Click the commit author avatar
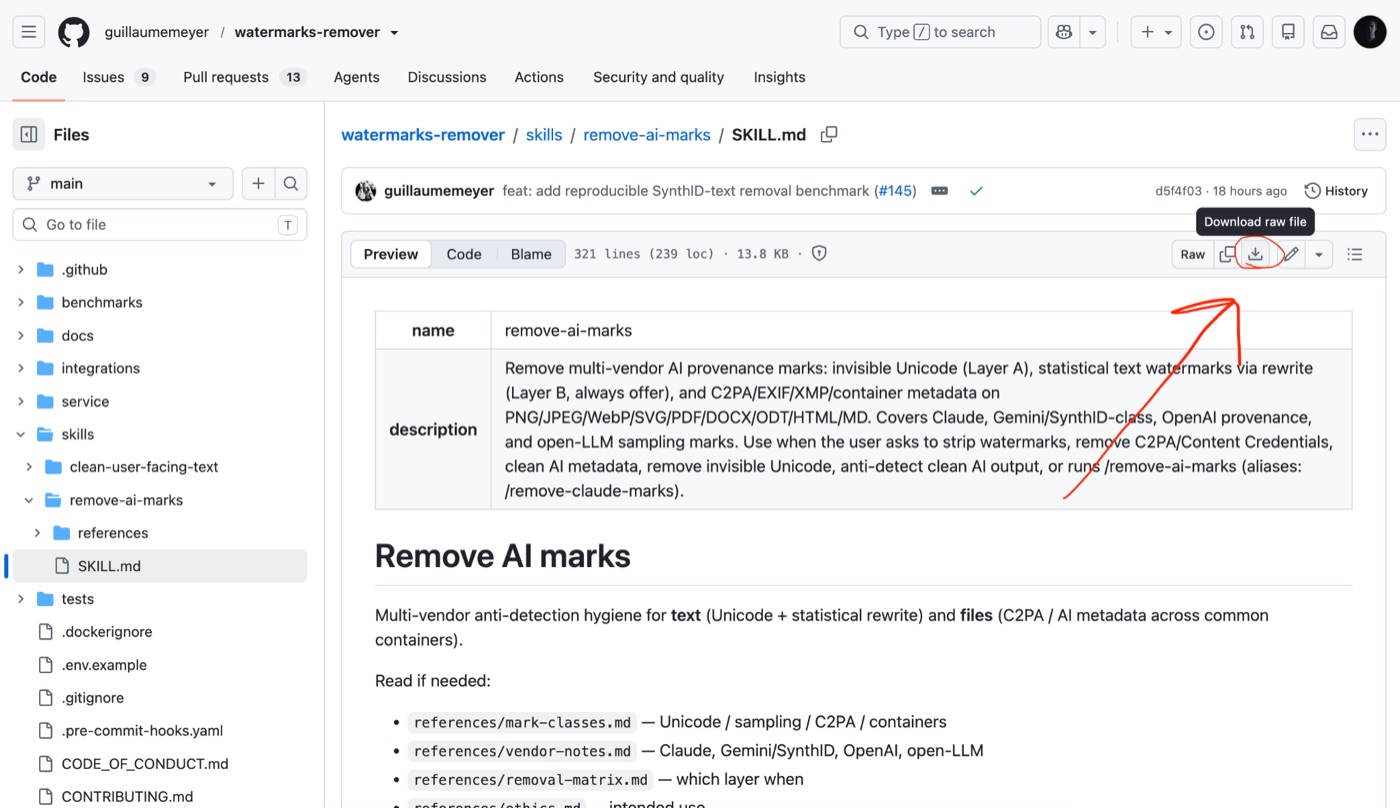 (366, 190)
